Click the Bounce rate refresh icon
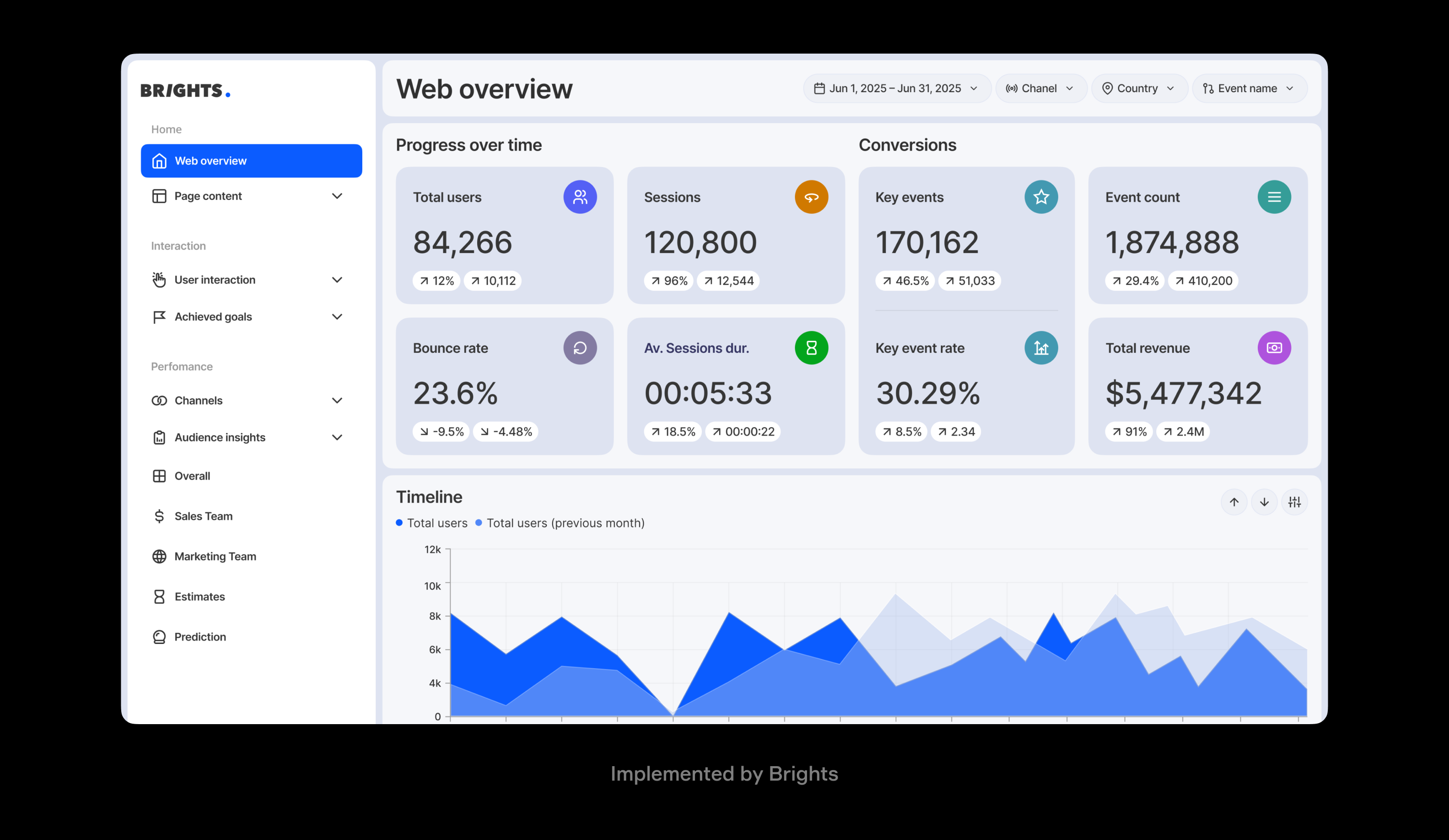 tap(581, 348)
